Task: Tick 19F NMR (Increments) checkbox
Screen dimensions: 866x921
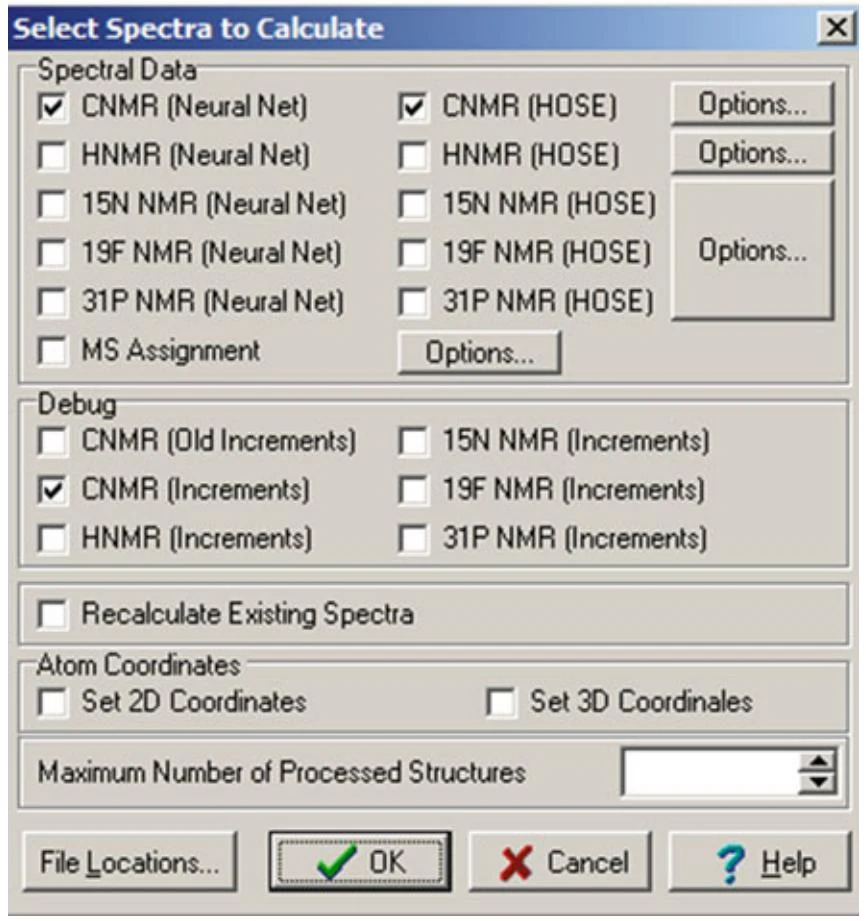Action: pos(413,490)
